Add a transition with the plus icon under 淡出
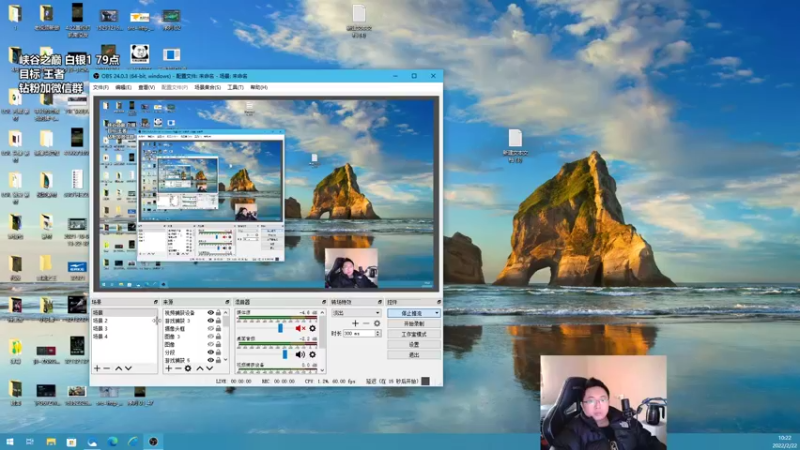 coord(356,323)
